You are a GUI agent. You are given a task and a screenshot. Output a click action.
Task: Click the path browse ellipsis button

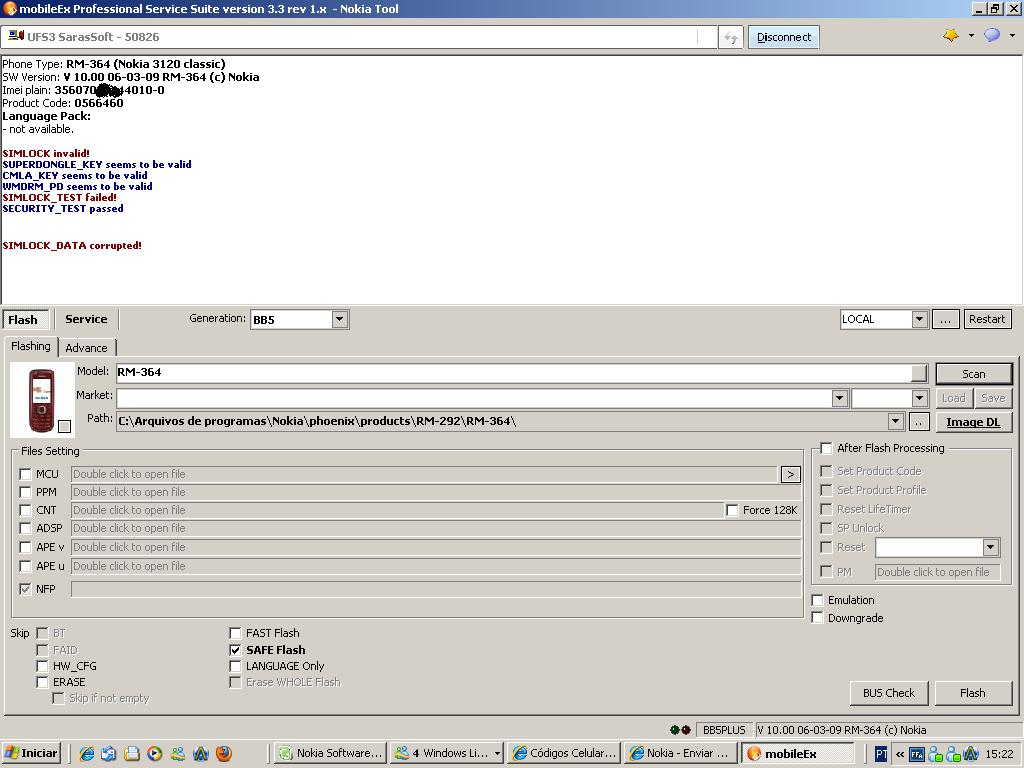click(919, 423)
